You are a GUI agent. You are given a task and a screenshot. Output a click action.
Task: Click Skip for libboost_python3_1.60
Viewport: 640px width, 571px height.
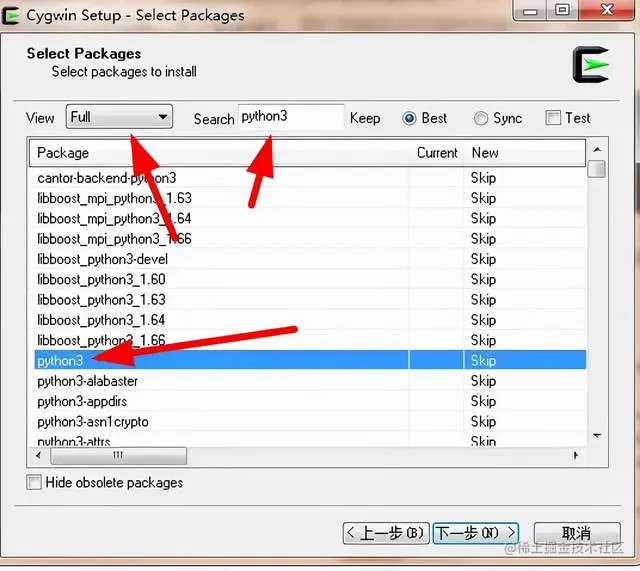(483, 280)
